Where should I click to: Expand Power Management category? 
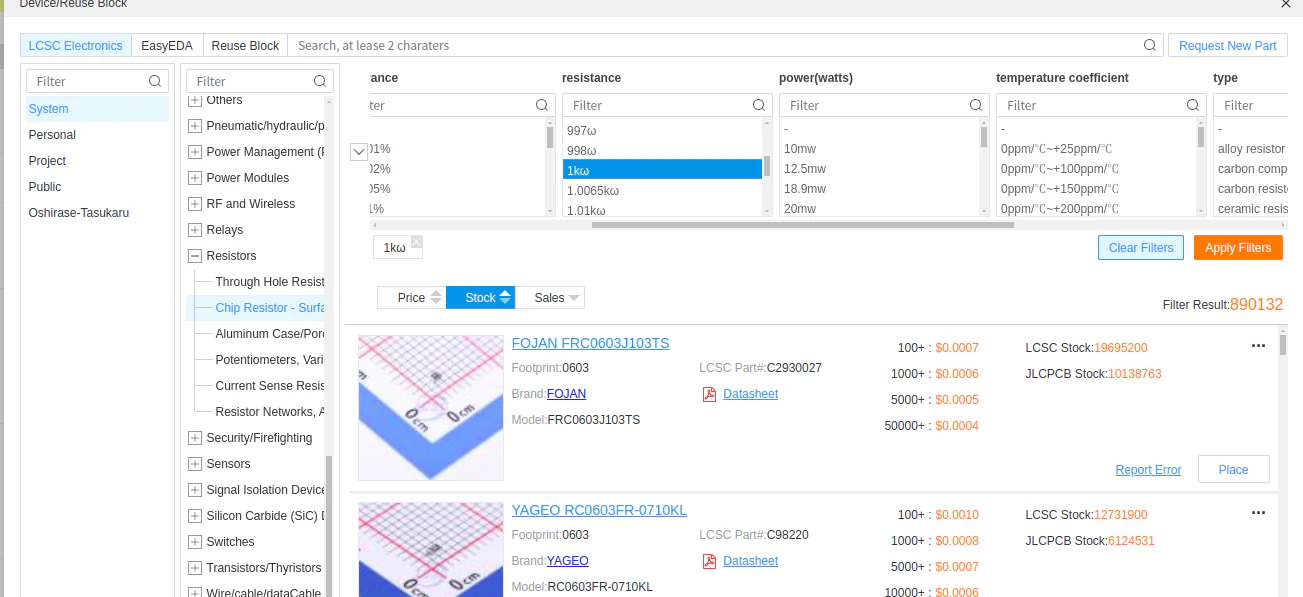pos(195,152)
